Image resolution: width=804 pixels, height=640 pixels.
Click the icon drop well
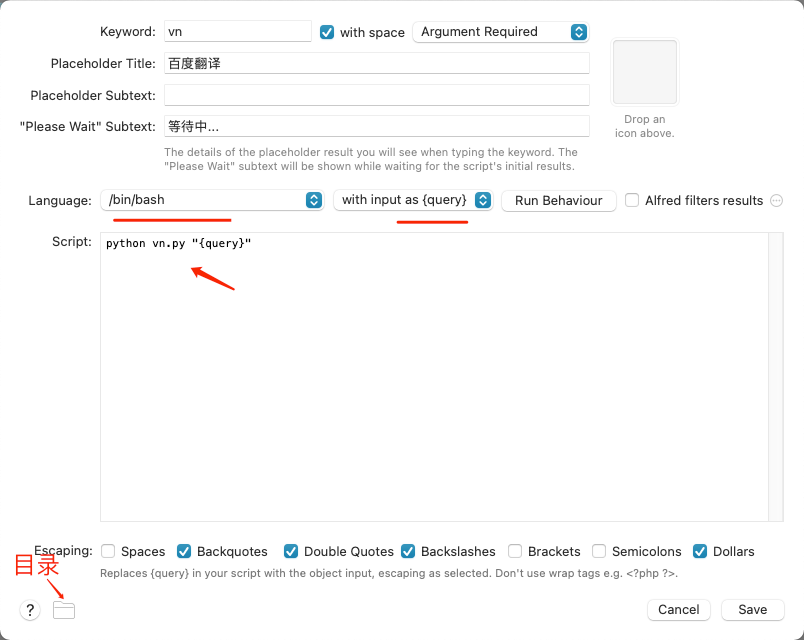point(645,72)
